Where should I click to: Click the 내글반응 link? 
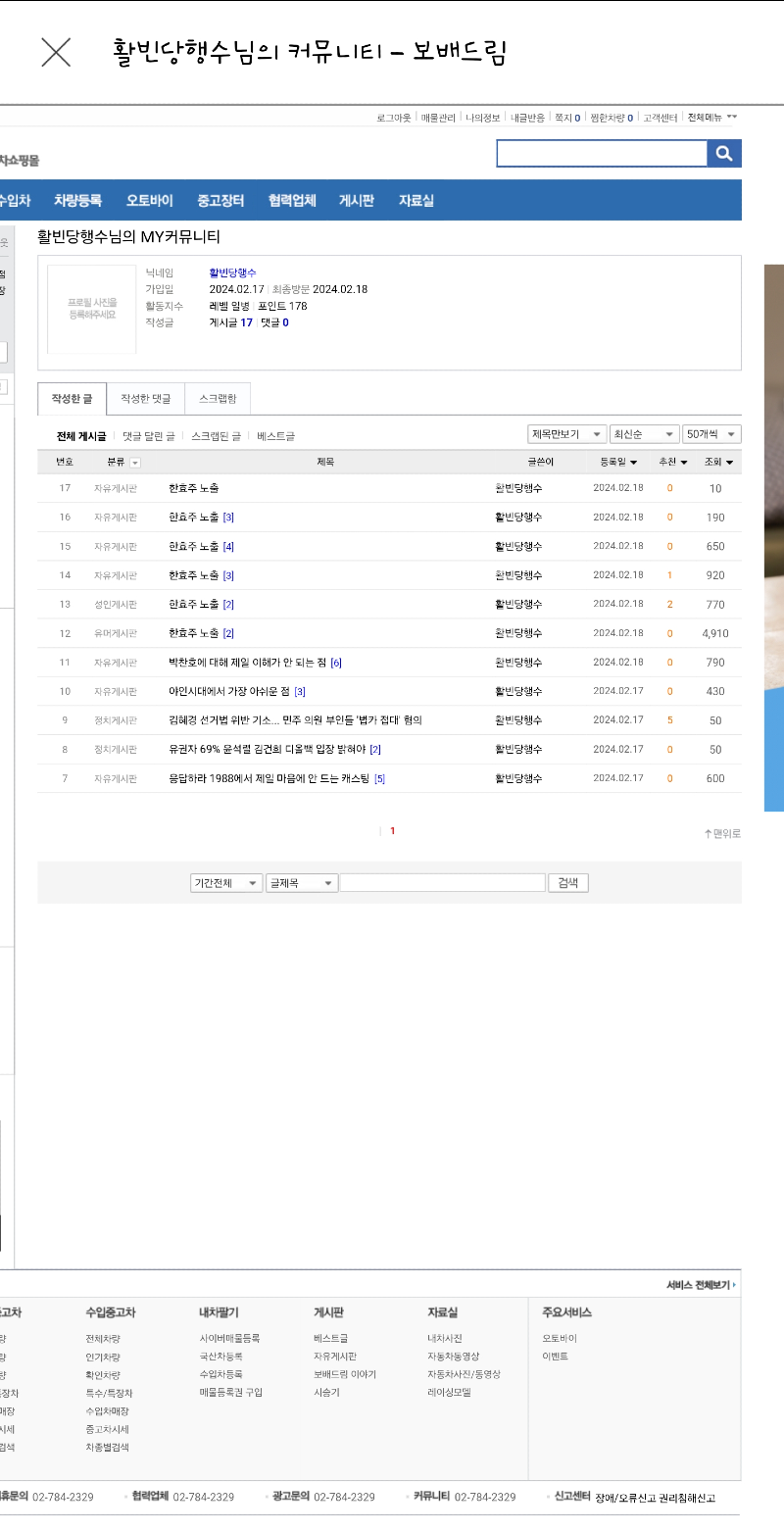(527, 118)
